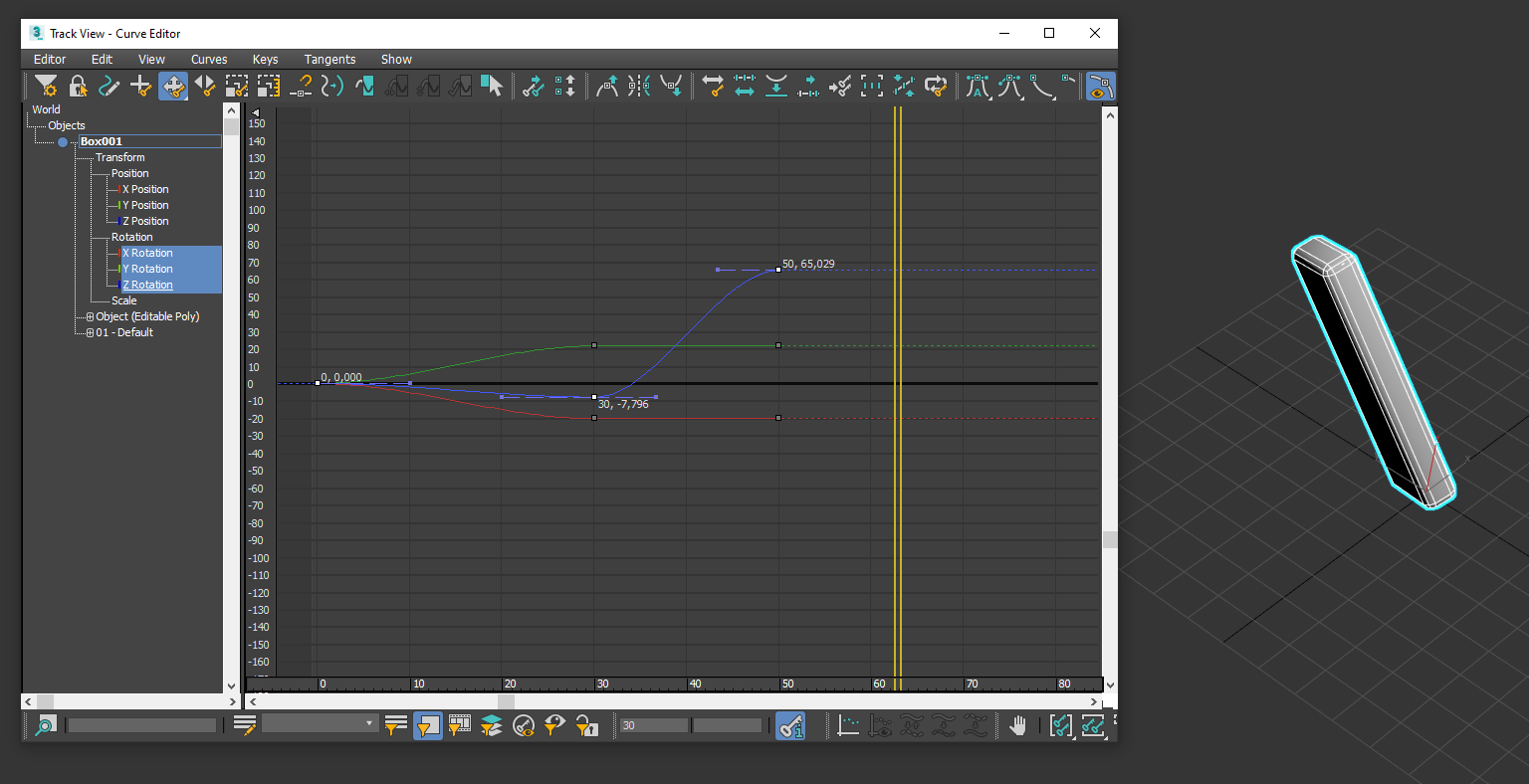
Task: Toggle Filter Selected Objects highlighted icon
Action: pyautogui.click(x=427, y=725)
